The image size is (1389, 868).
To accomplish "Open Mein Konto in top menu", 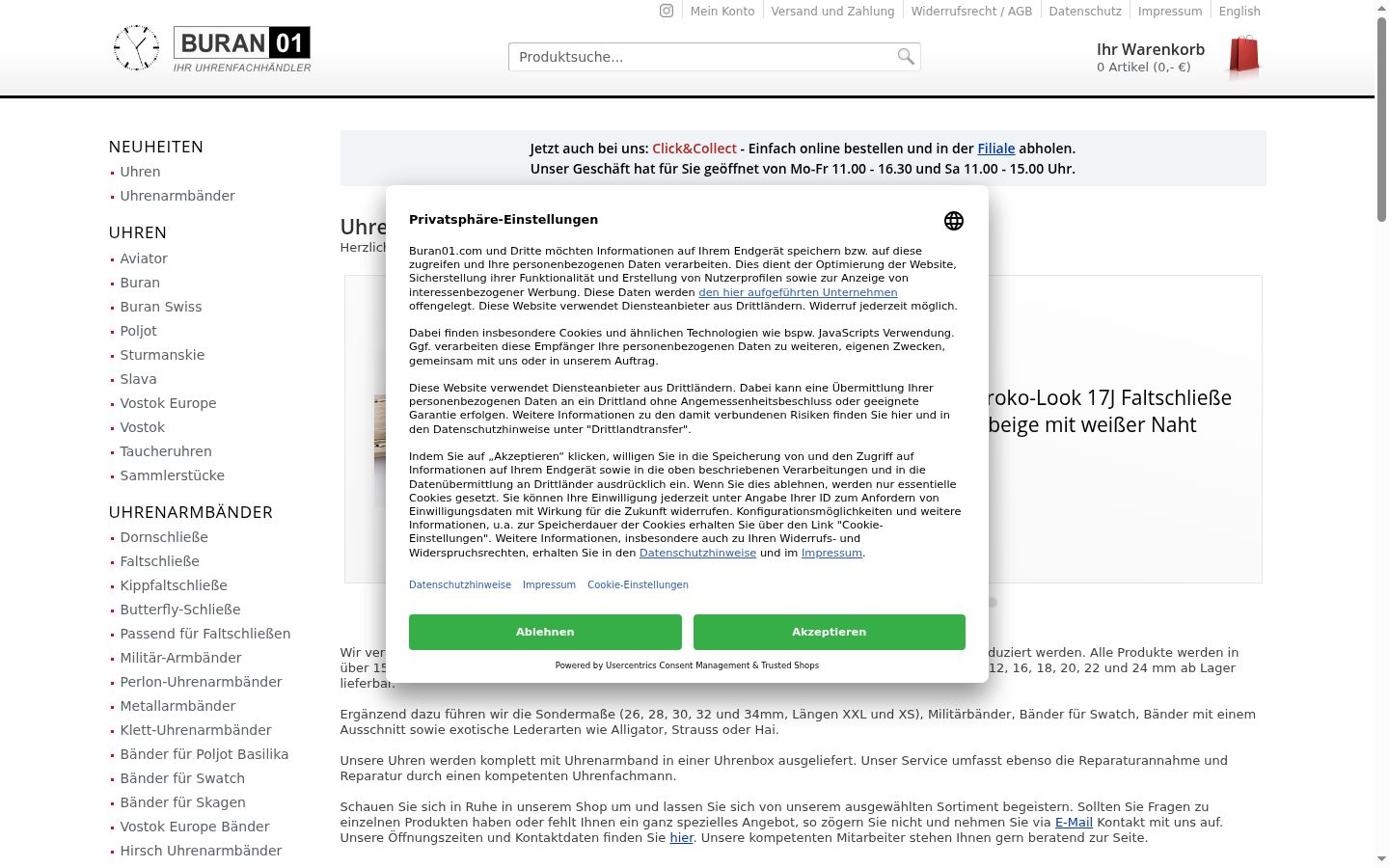I will point(722,12).
